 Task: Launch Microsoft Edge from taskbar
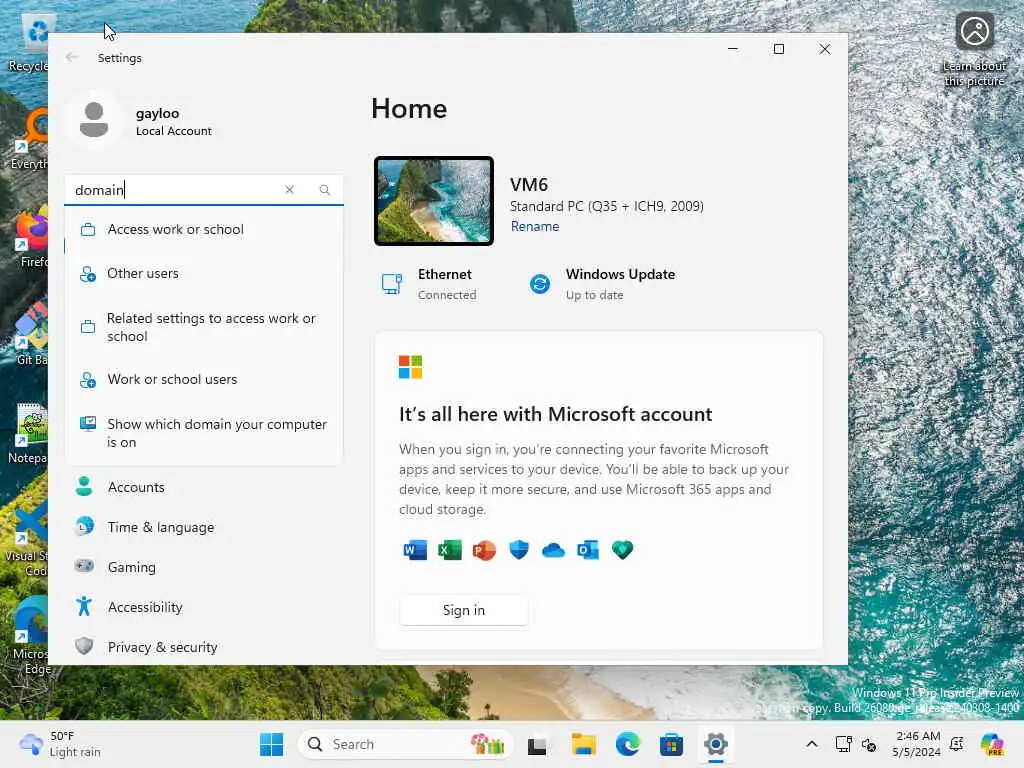[628, 744]
